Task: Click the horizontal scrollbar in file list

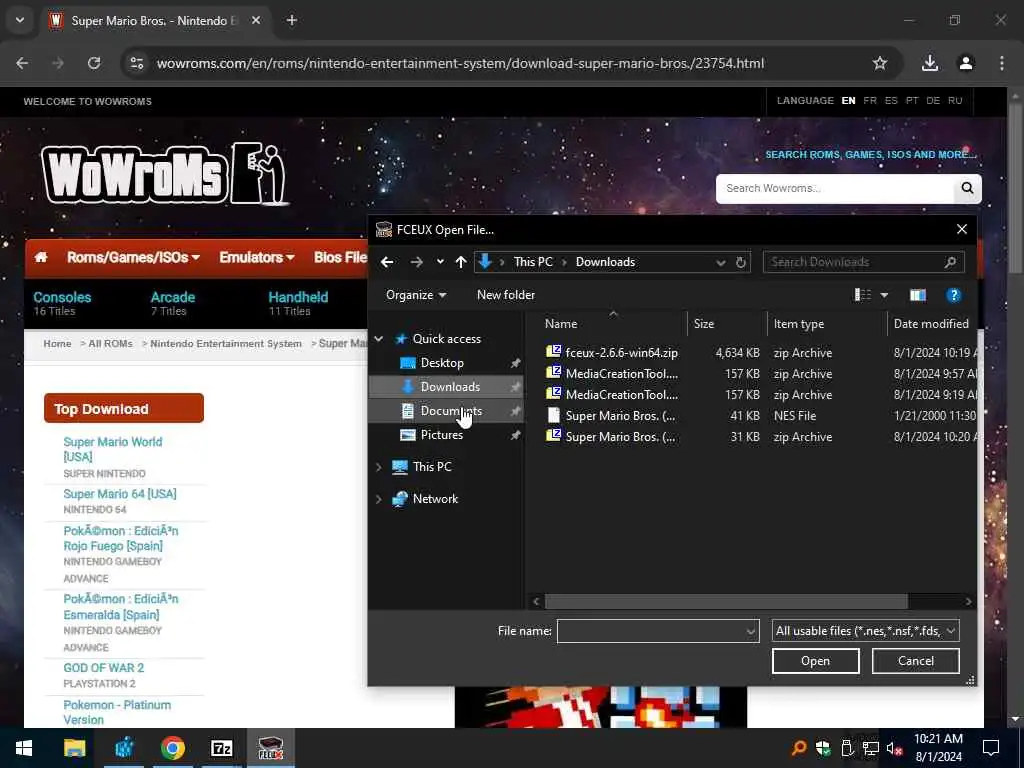Action: coord(726,601)
